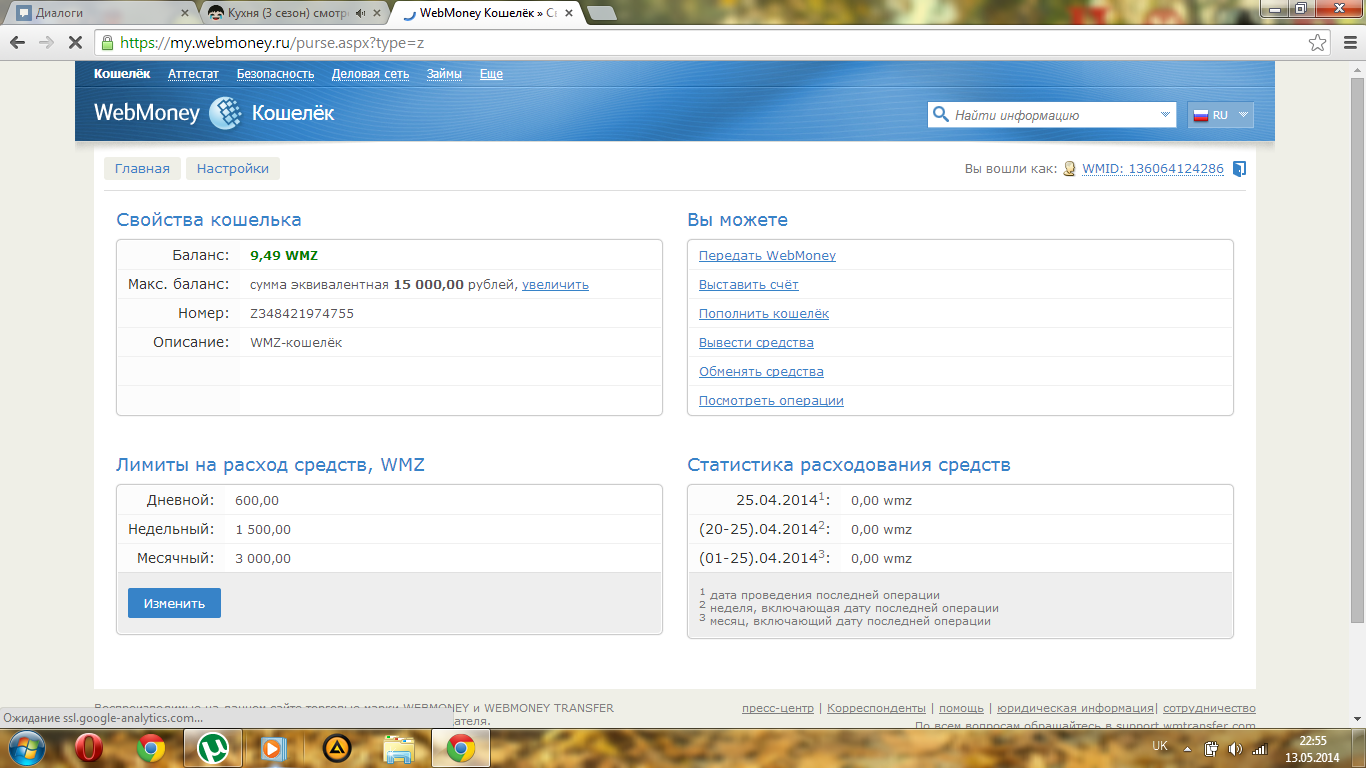This screenshot has height=768, width=1366.
Task: Go to the Главная page tab
Action: 142,169
